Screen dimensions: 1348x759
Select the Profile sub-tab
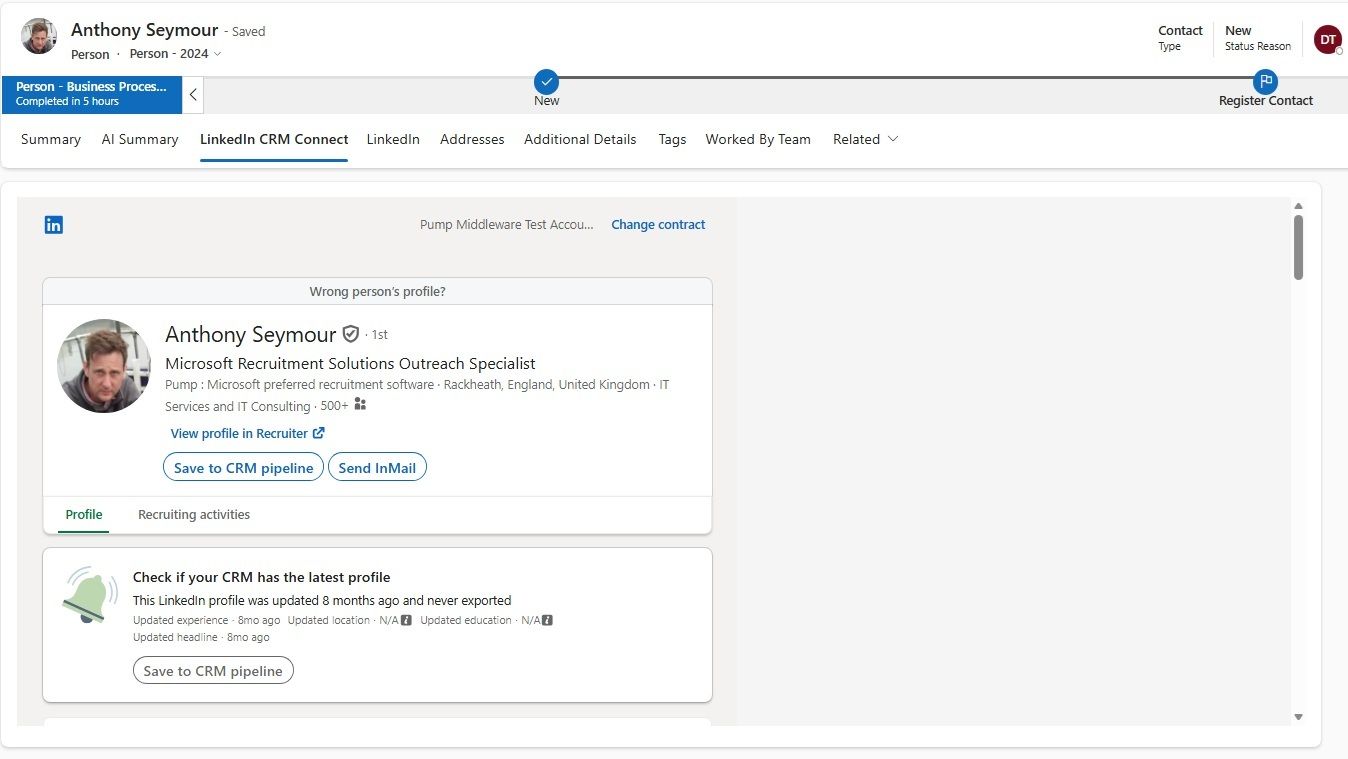pyautogui.click(x=84, y=515)
